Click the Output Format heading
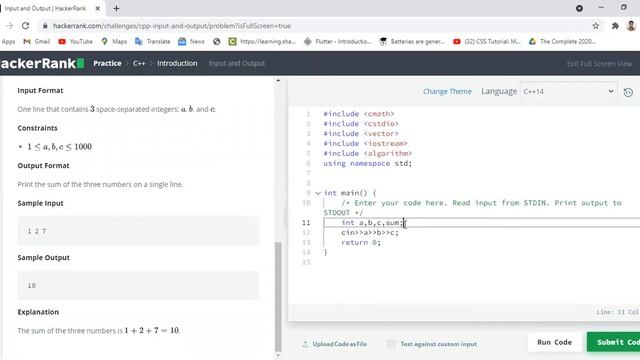640x360 pixels. pos(43,165)
